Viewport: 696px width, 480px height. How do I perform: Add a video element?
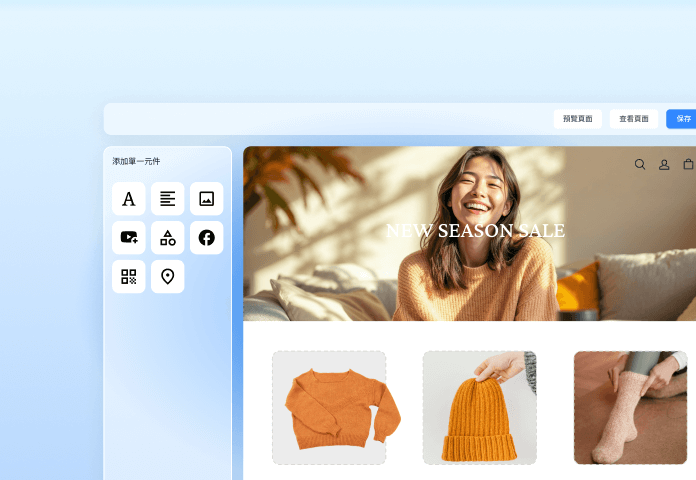click(x=129, y=238)
